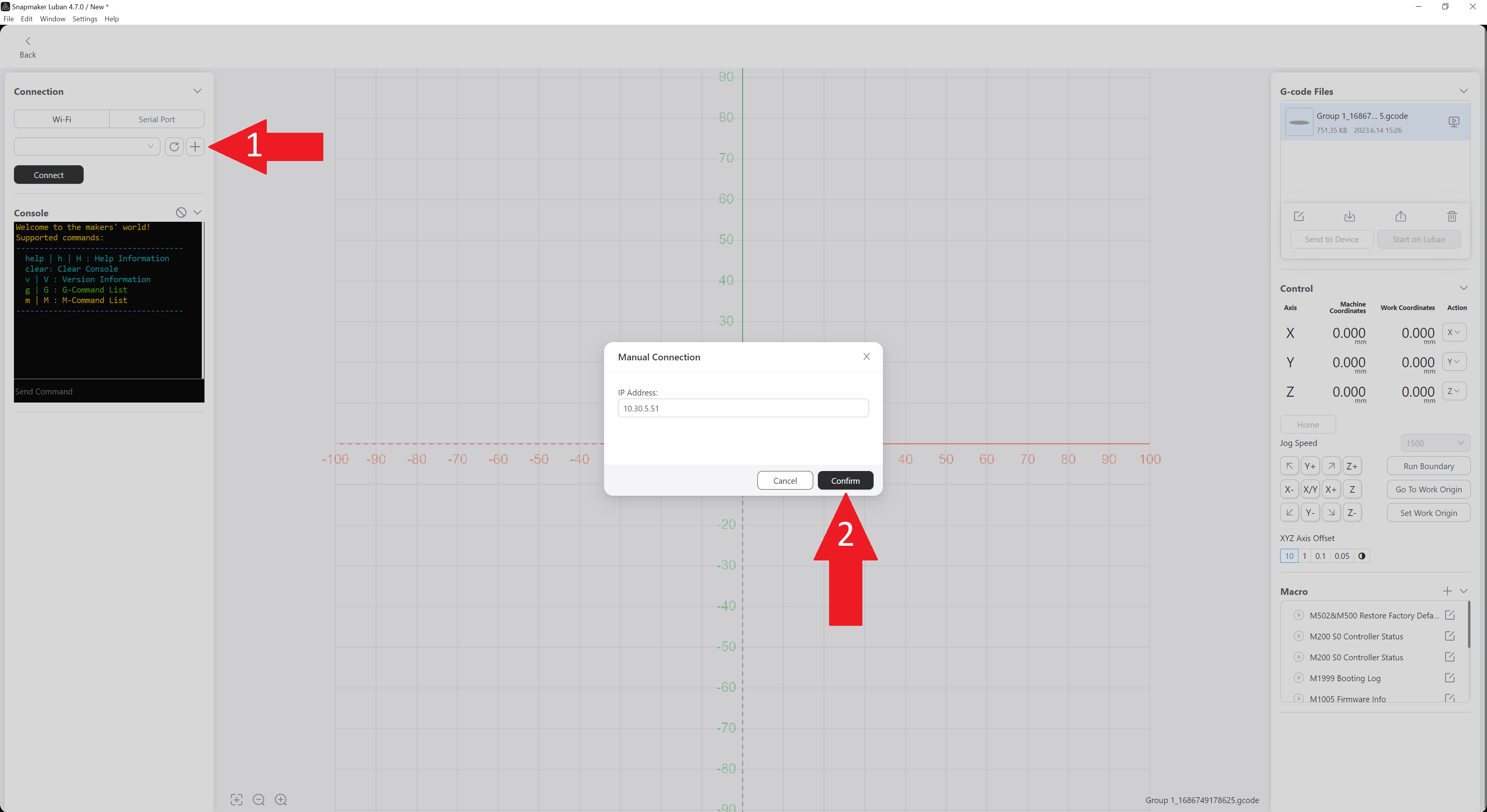The image size is (1487, 812).
Task: Click the zoom in icon below the canvas
Action: (280, 799)
